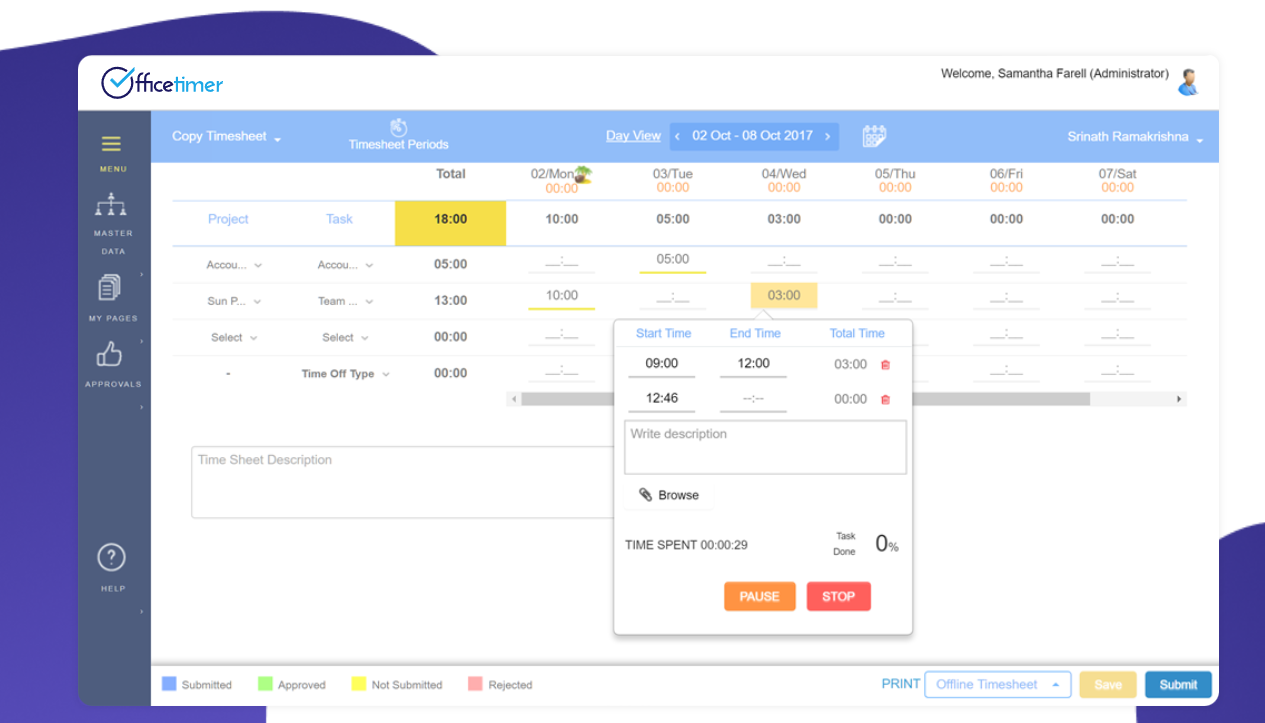Open Offline Timesheet print dropdown
Image resolution: width=1265 pixels, height=723 pixels.
coord(997,685)
